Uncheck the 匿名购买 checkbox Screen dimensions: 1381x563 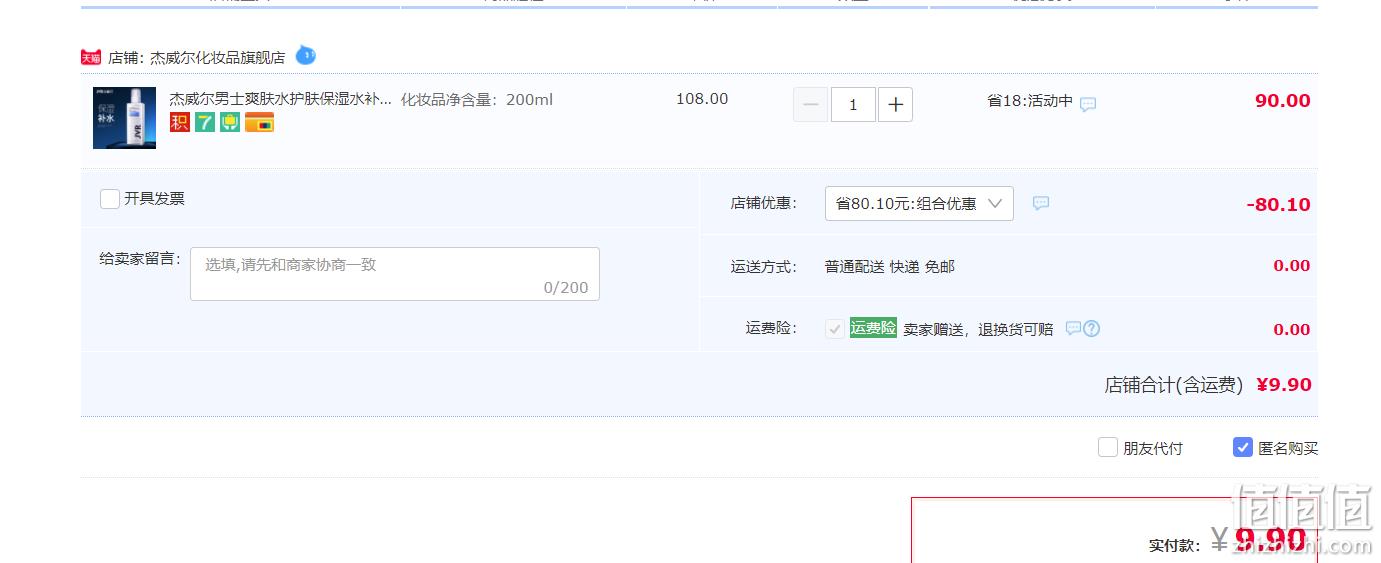[x=1243, y=447]
